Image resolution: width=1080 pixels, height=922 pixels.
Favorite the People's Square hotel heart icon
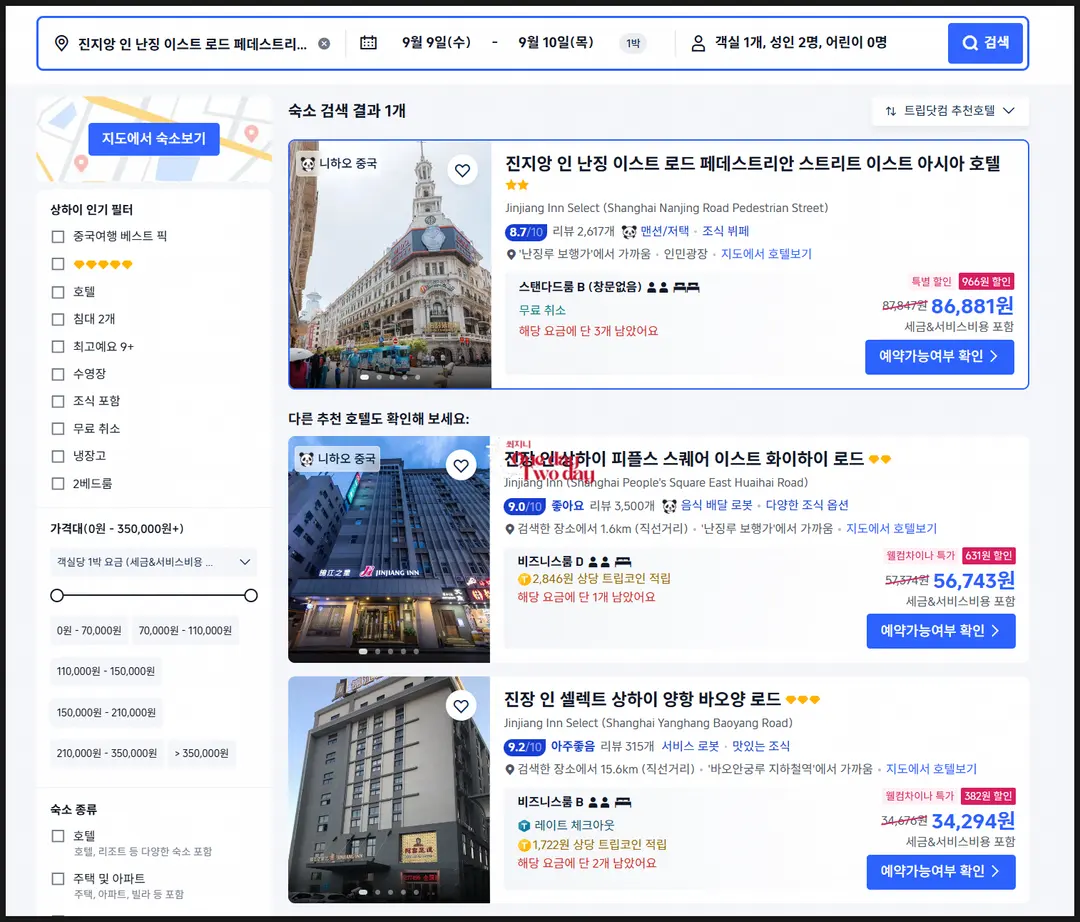coord(461,465)
